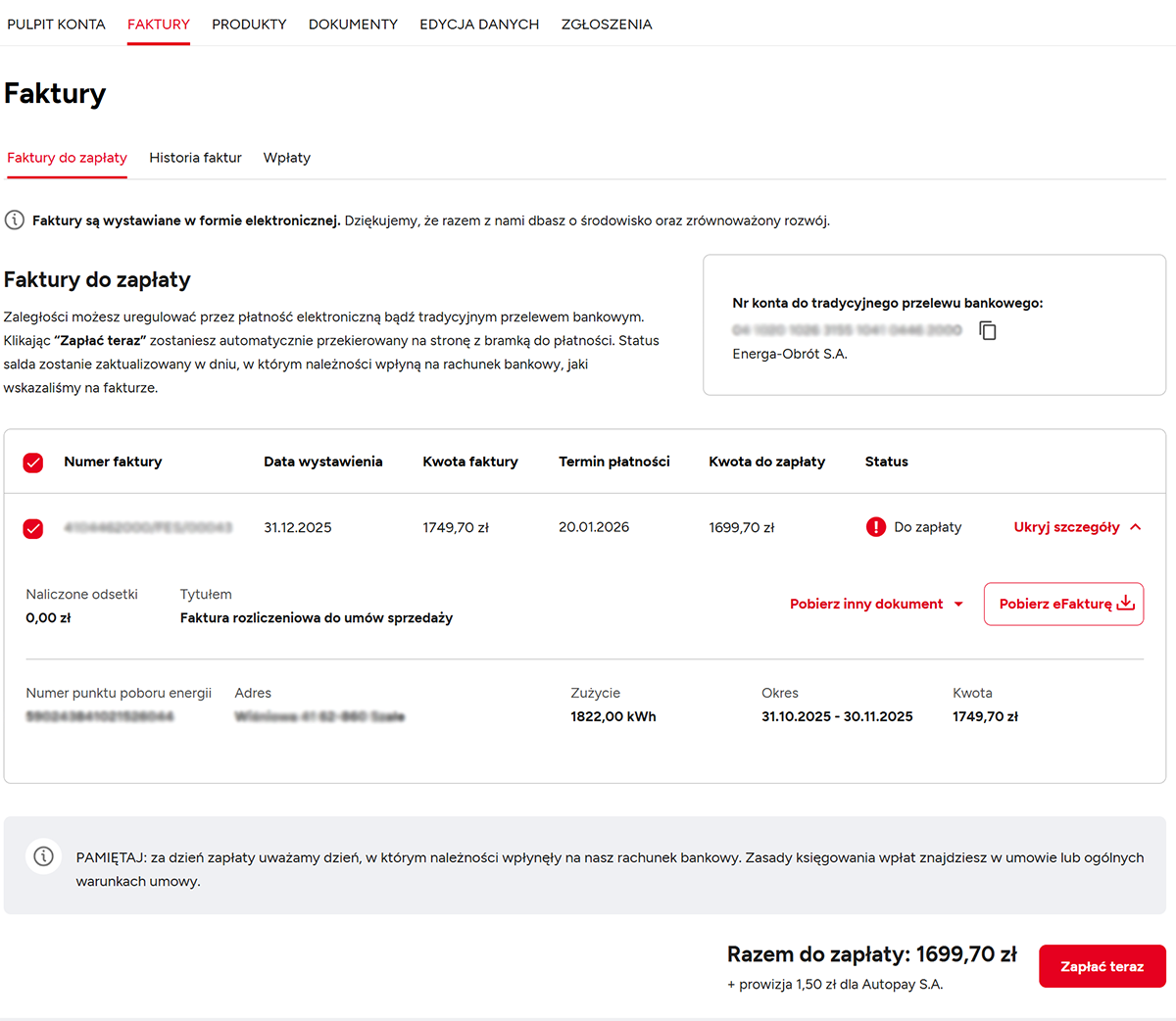Toggle the select-all invoices checkbox in header

(33, 462)
